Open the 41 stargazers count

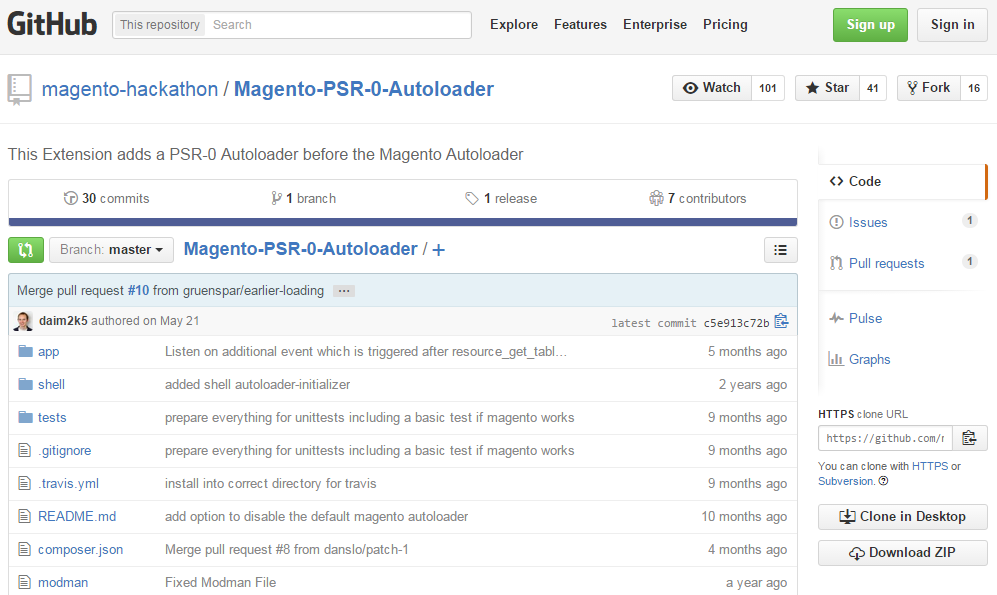[873, 88]
